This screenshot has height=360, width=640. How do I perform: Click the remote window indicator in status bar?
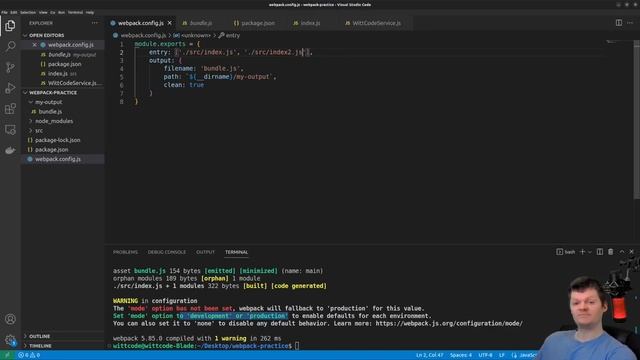7,355
